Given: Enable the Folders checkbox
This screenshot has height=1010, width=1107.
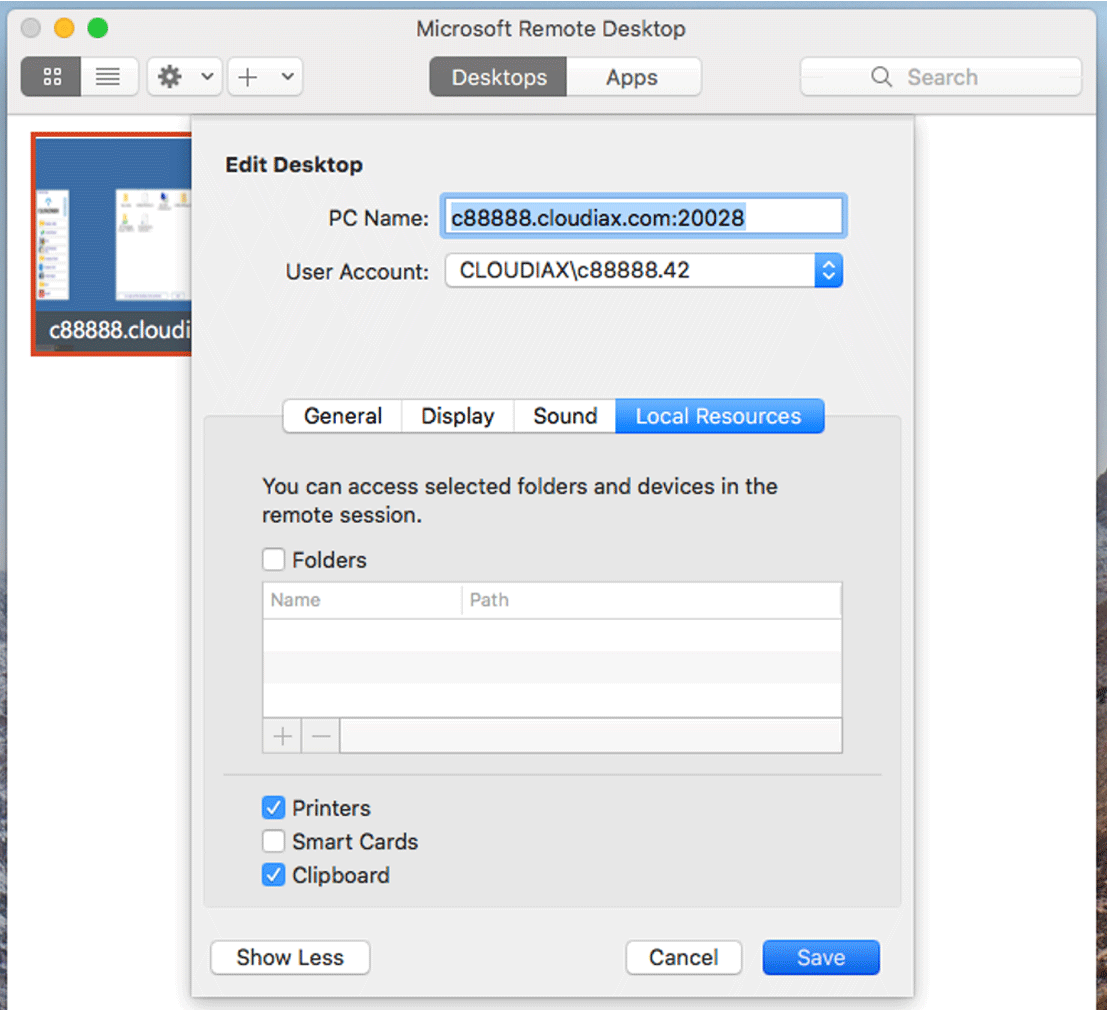Looking at the screenshot, I should coord(274,560).
